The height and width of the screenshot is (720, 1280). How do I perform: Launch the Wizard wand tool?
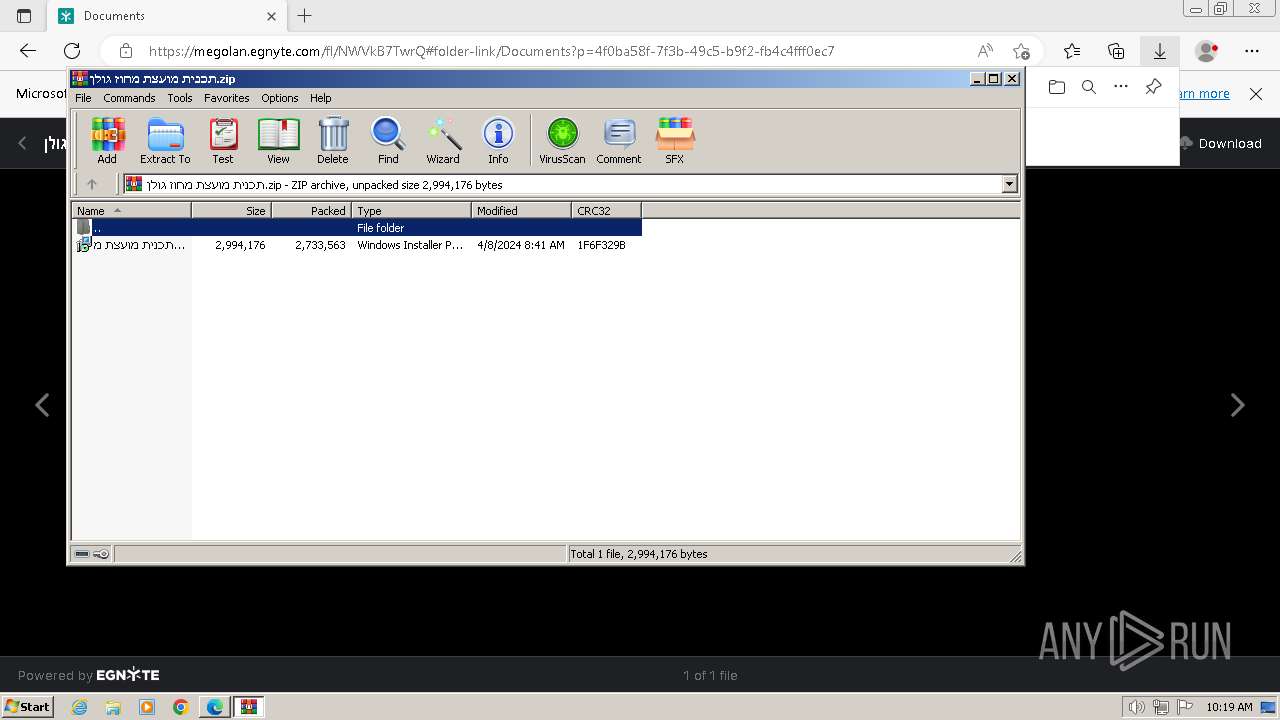[x=443, y=140]
